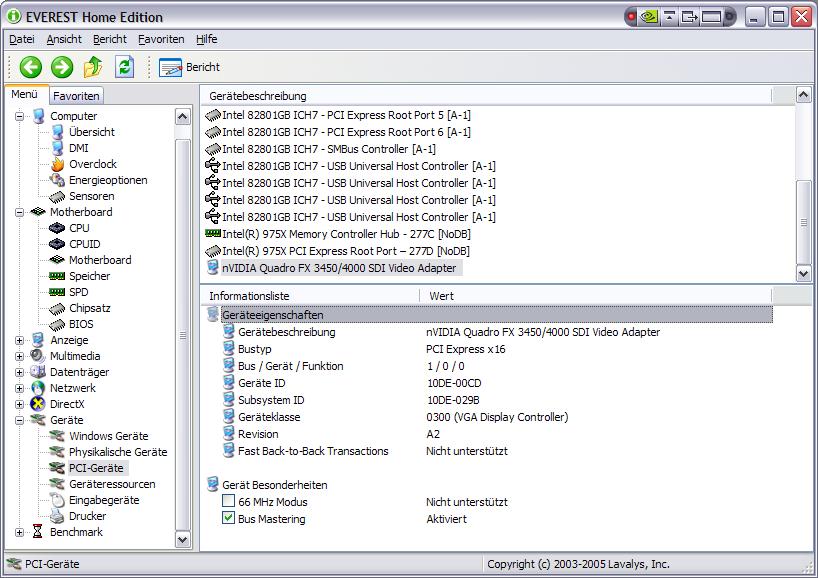
Task: Collapse the Computer tree node
Action: click(x=19, y=116)
